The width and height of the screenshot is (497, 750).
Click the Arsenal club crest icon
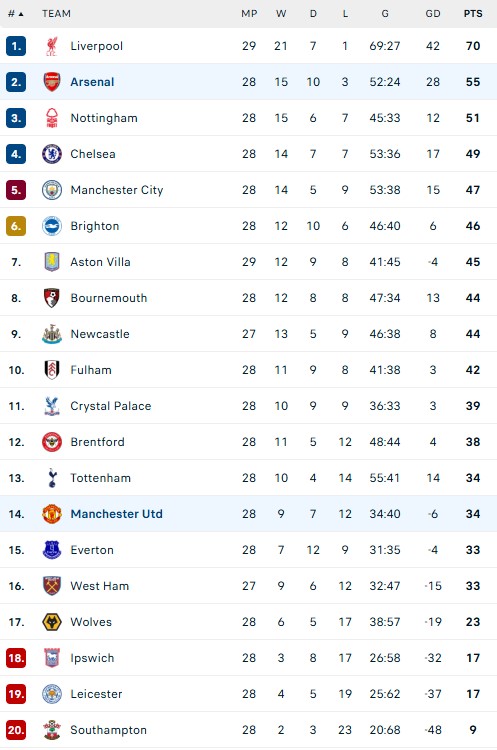[x=52, y=82]
